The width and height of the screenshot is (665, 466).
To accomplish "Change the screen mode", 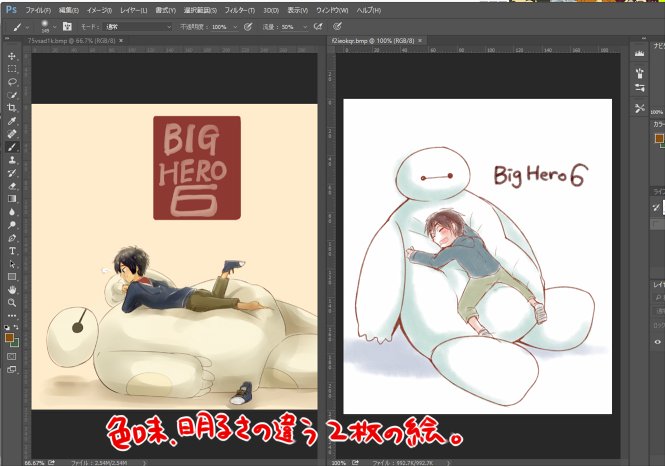I will click(12, 369).
